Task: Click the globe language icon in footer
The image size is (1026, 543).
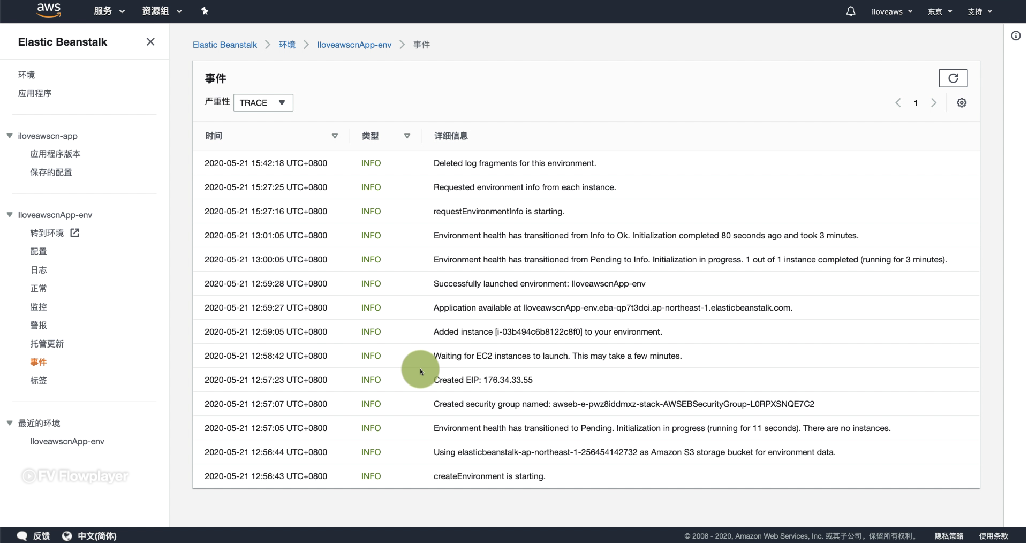Action: (x=67, y=536)
